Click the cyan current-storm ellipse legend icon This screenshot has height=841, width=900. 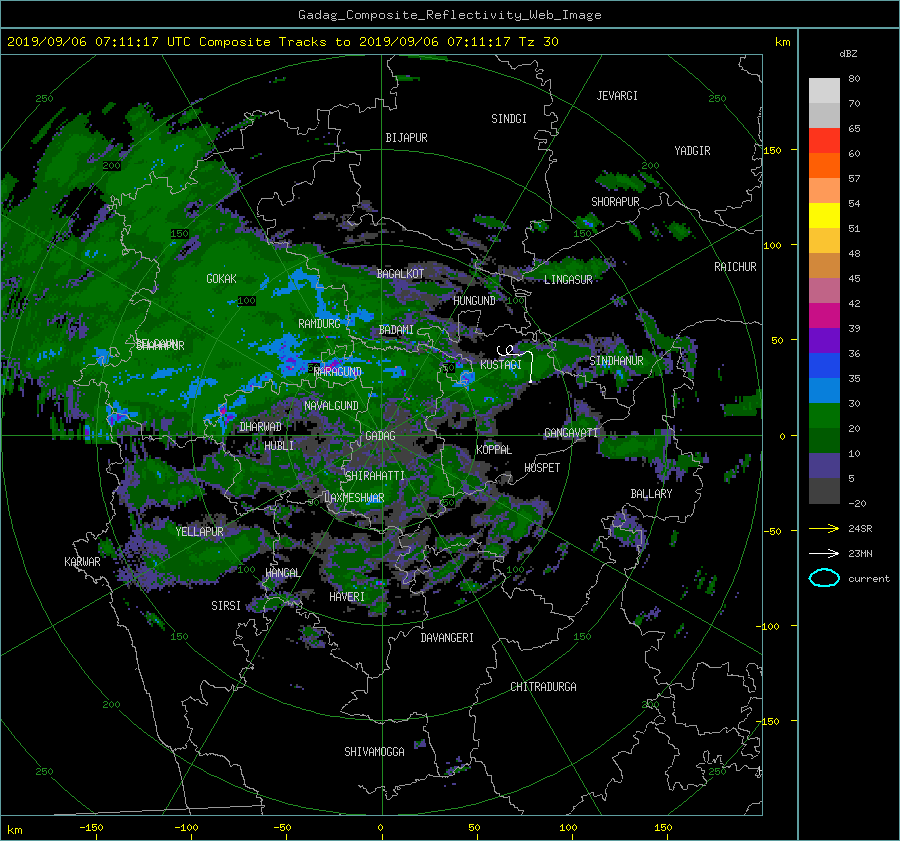pyautogui.click(x=824, y=578)
